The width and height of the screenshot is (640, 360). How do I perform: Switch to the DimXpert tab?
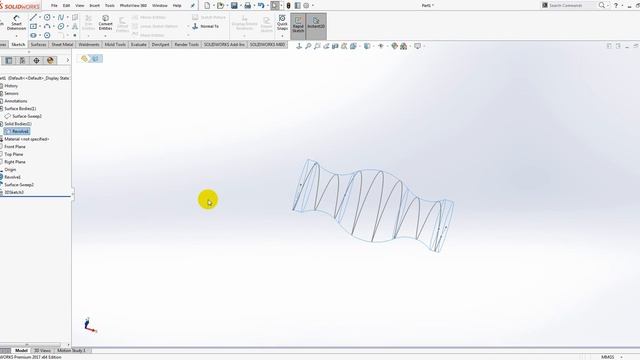click(160, 44)
